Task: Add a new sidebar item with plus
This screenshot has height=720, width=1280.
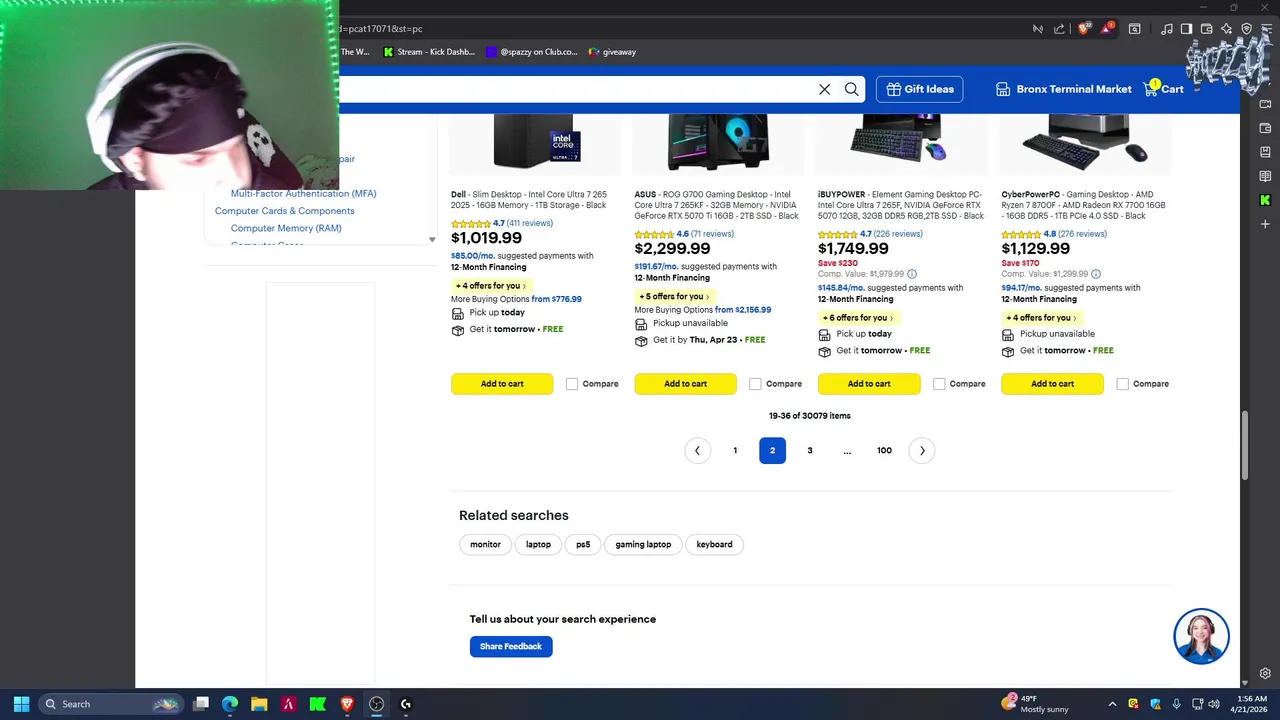Action: pyautogui.click(x=1265, y=224)
